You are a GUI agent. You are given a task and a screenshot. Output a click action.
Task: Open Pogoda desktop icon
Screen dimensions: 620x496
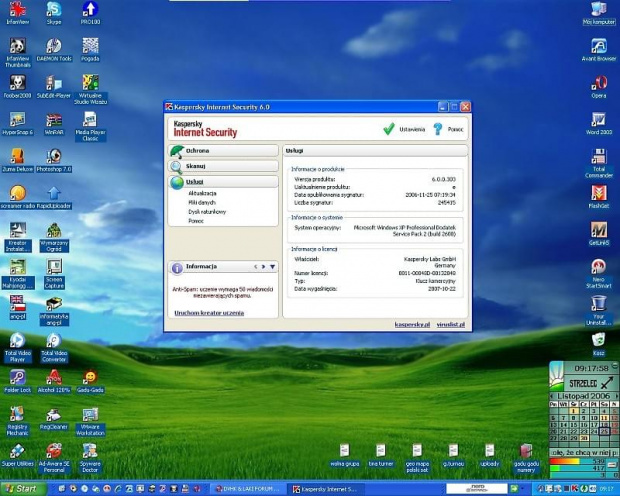click(x=90, y=50)
